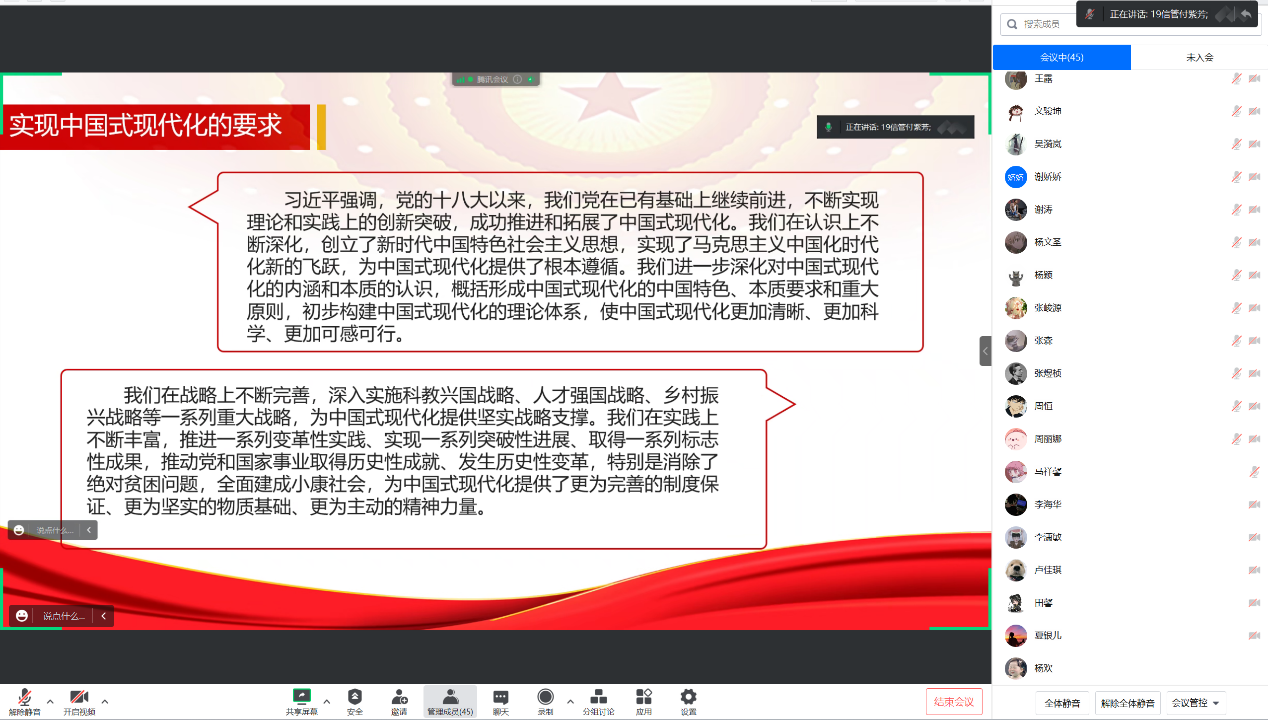
Task: Open the 应用 apps icon
Action: click(644, 697)
